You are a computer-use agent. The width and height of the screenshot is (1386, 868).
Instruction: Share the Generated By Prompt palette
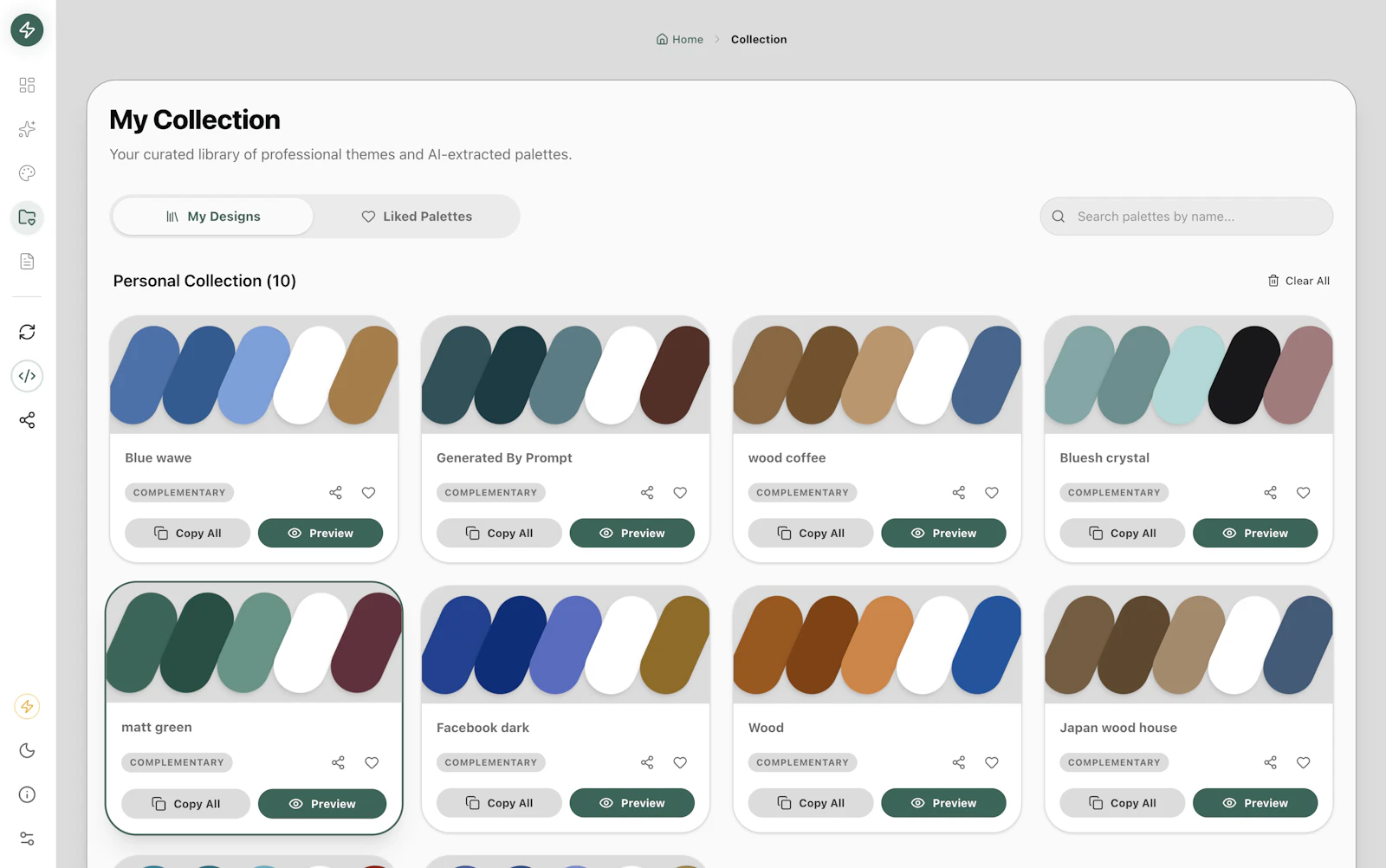point(647,493)
